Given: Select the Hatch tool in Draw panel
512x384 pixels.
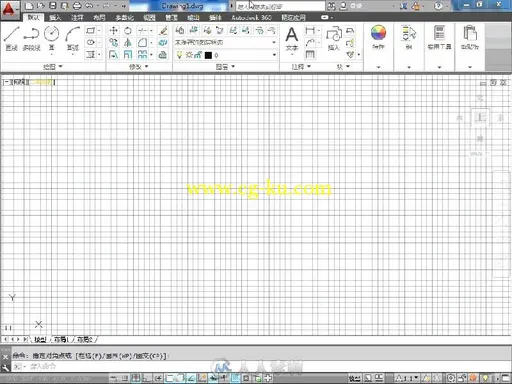Looking at the screenshot, I should [90, 54].
